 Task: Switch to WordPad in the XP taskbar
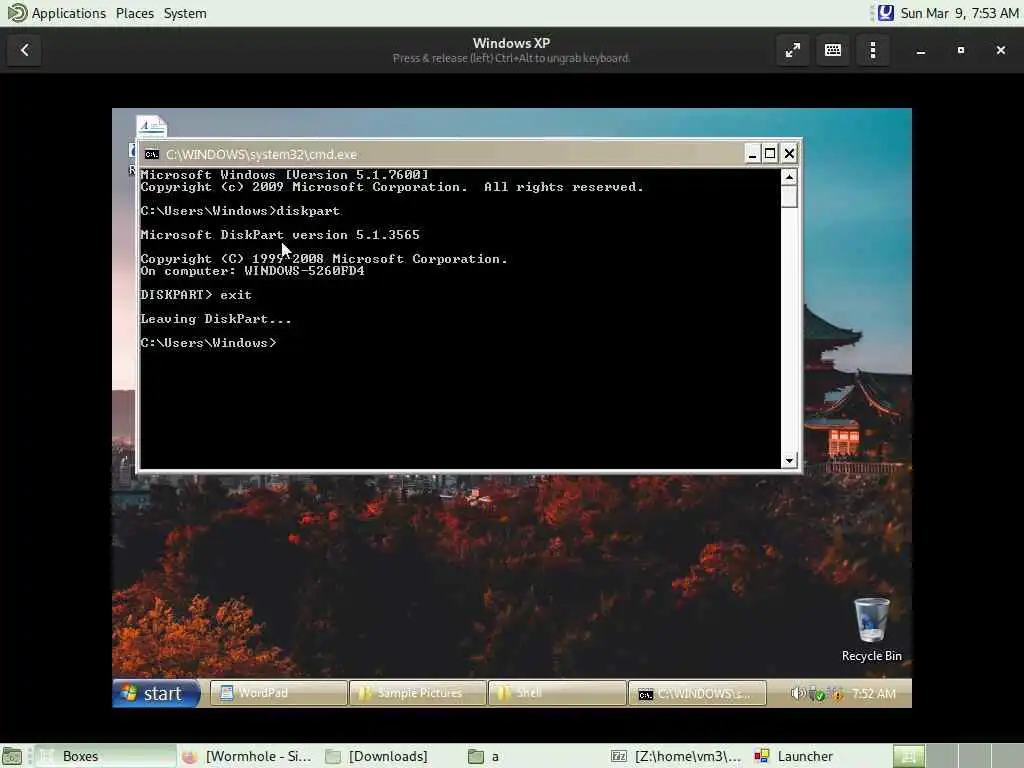(279, 693)
